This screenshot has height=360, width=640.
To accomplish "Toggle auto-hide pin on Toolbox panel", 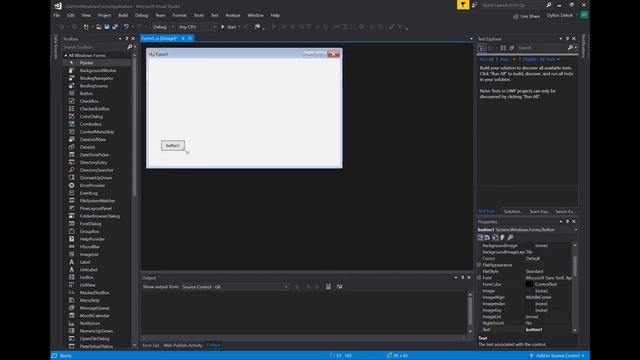I will [127, 39].
